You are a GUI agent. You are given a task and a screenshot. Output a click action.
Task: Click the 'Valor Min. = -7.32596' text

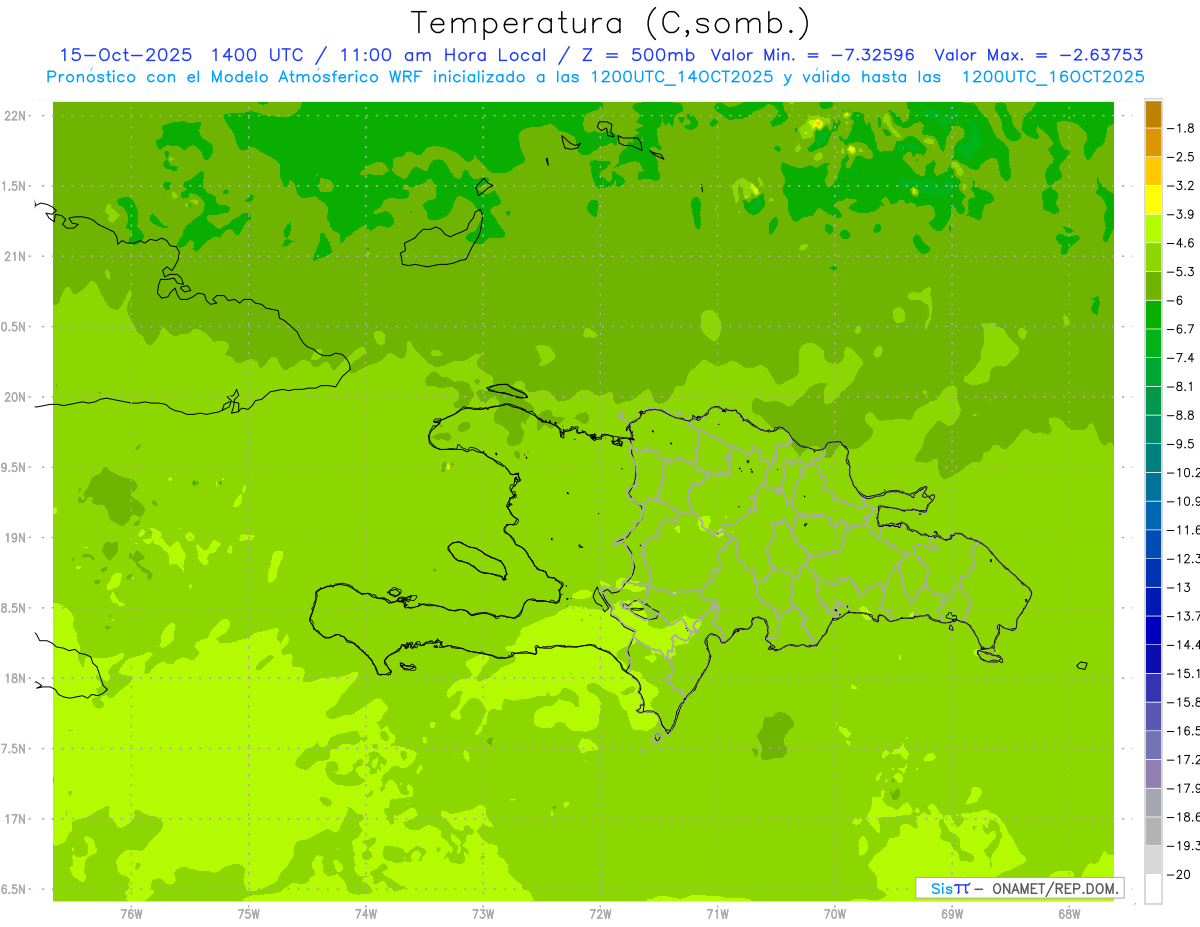[813, 55]
